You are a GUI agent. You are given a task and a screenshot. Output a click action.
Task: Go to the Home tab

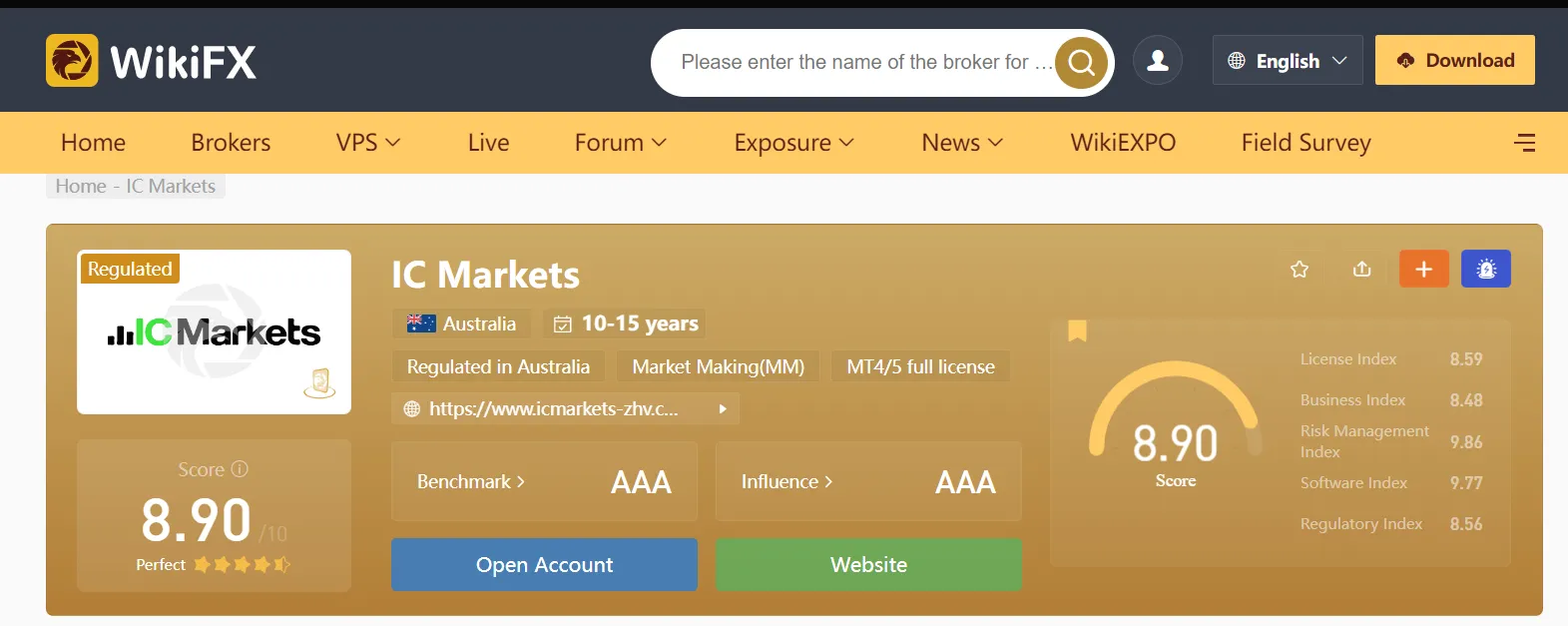point(93,143)
